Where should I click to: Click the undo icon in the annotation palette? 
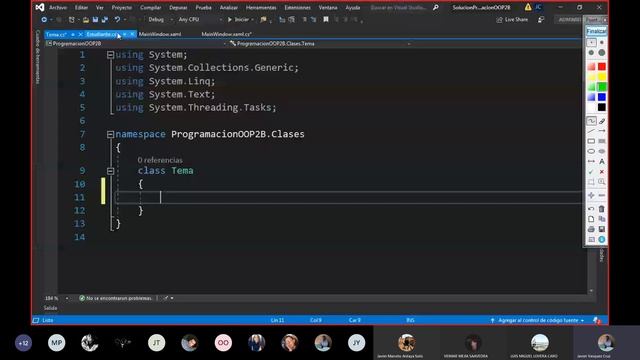click(x=591, y=209)
